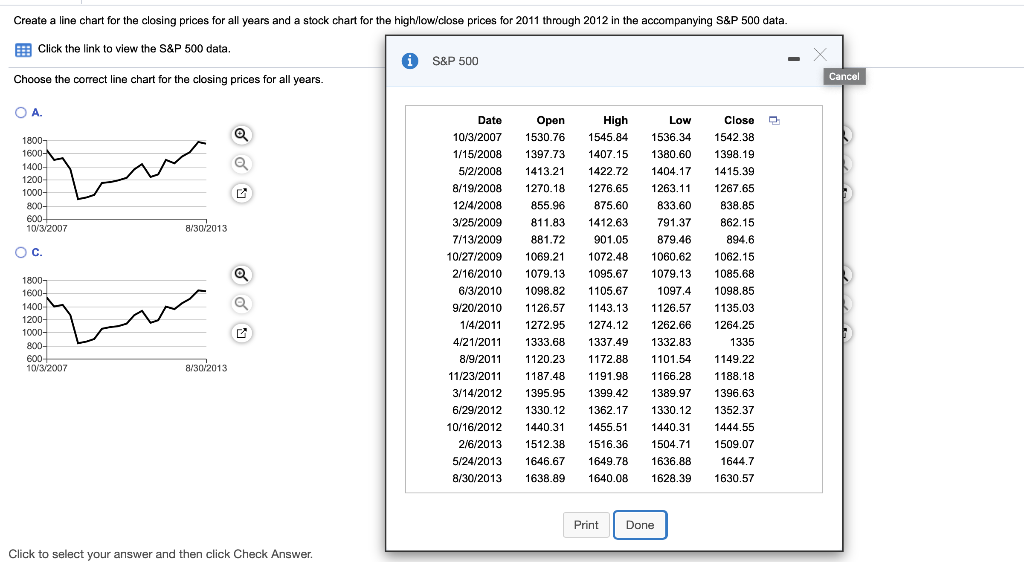Image resolution: width=1024 pixels, height=562 pixels.
Task: Click the High column header
Action: (x=615, y=120)
